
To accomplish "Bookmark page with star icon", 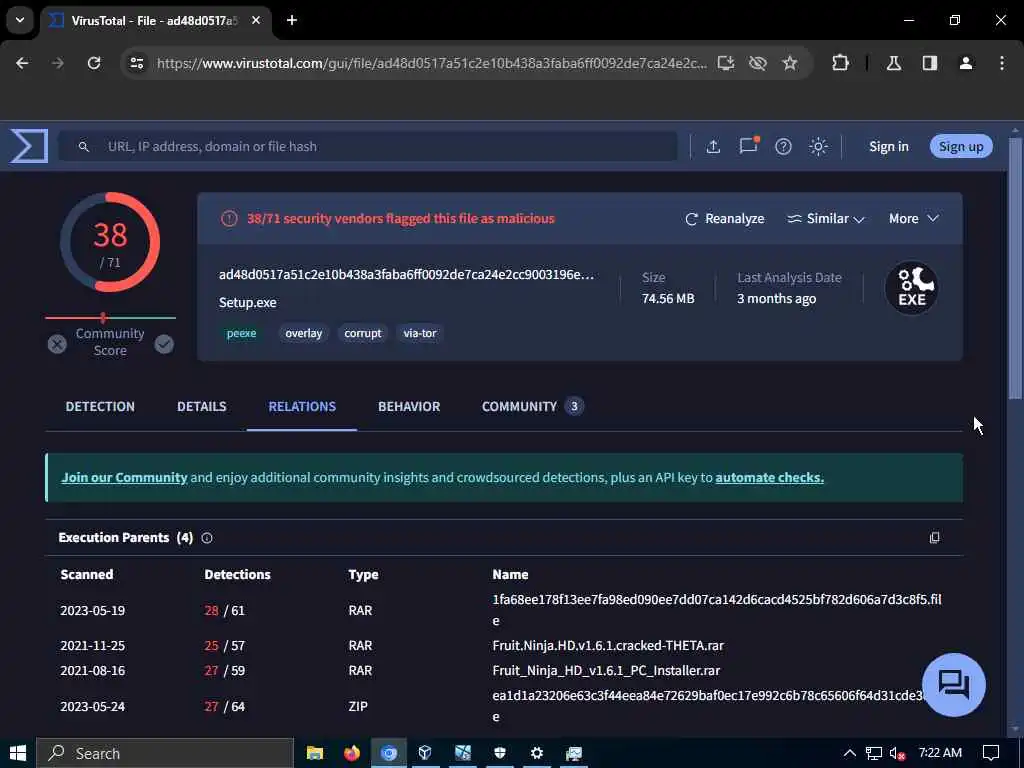I will pos(790,63).
